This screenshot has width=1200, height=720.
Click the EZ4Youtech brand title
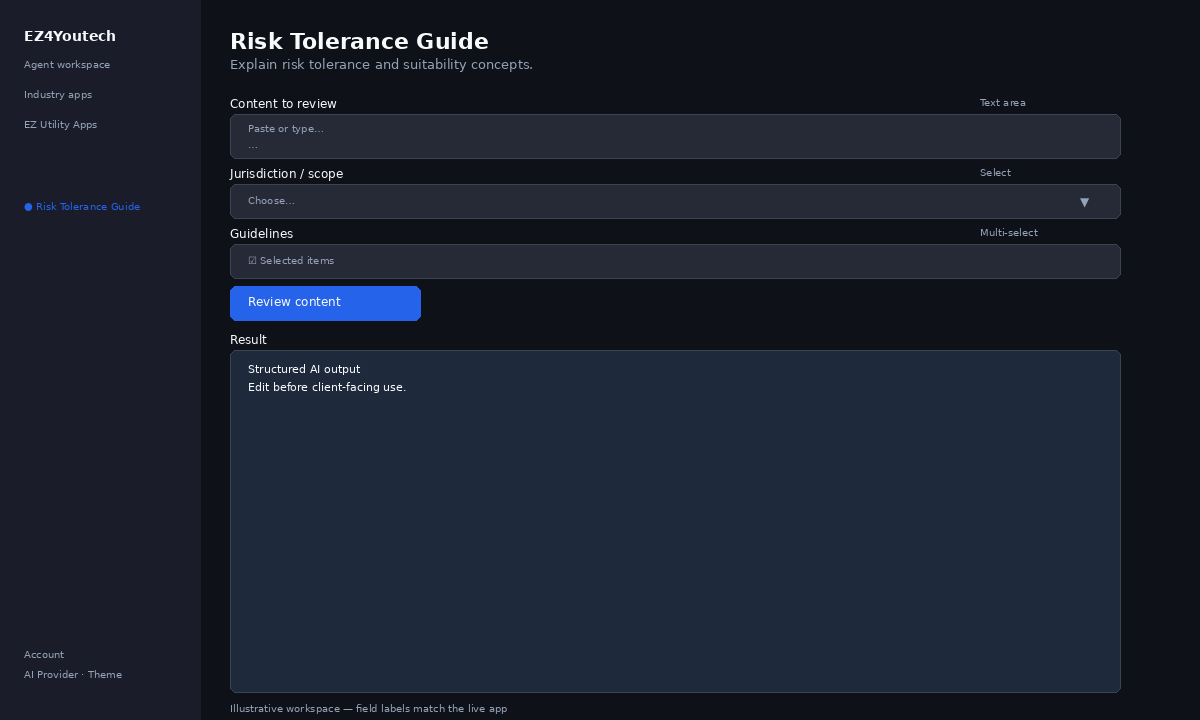click(70, 36)
